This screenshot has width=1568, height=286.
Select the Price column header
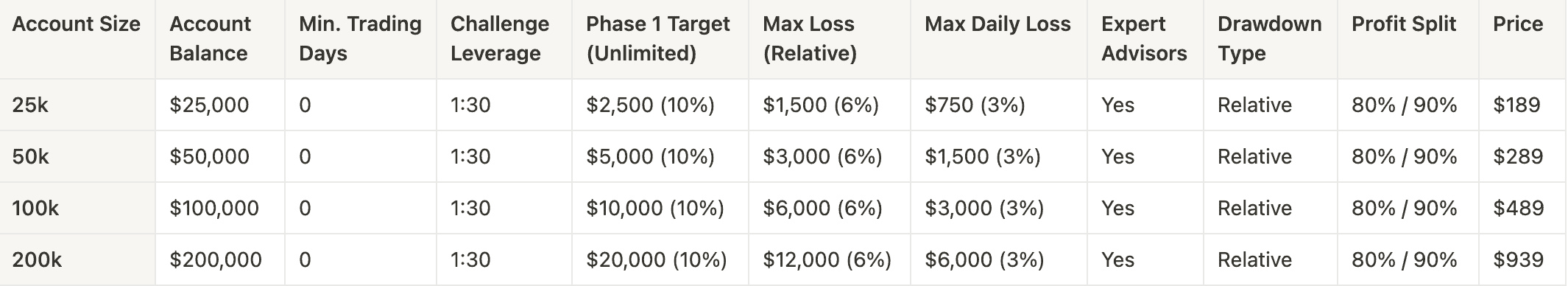[1518, 24]
